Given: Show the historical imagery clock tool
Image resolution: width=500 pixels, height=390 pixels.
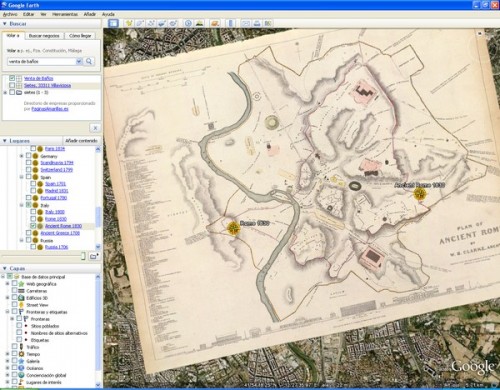Looking at the screenshot, I should coord(188,23).
